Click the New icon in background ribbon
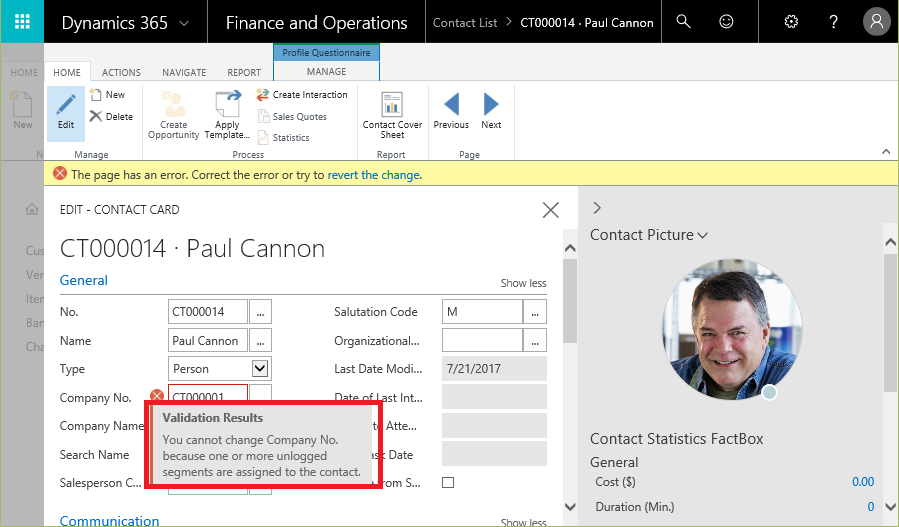The image size is (899, 527). coord(22,111)
